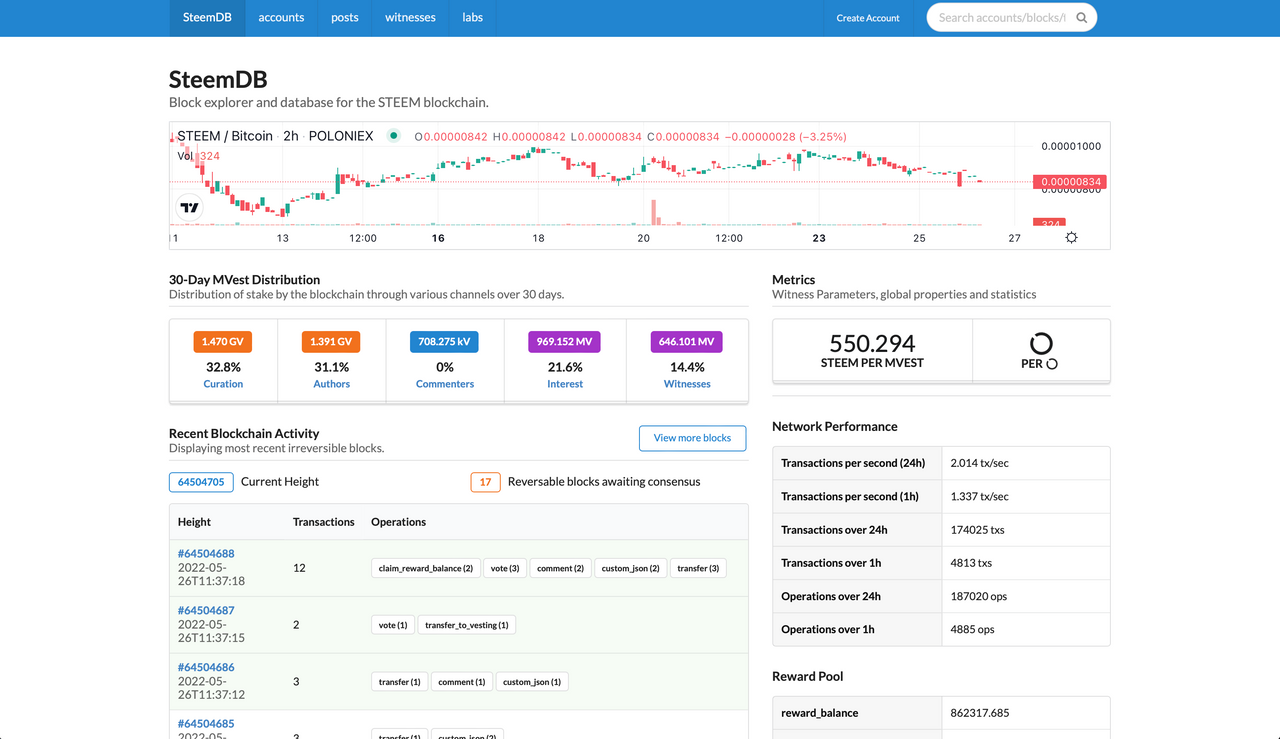Open block #64504685
This screenshot has height=739, width=1280.
tap(206, 724)
